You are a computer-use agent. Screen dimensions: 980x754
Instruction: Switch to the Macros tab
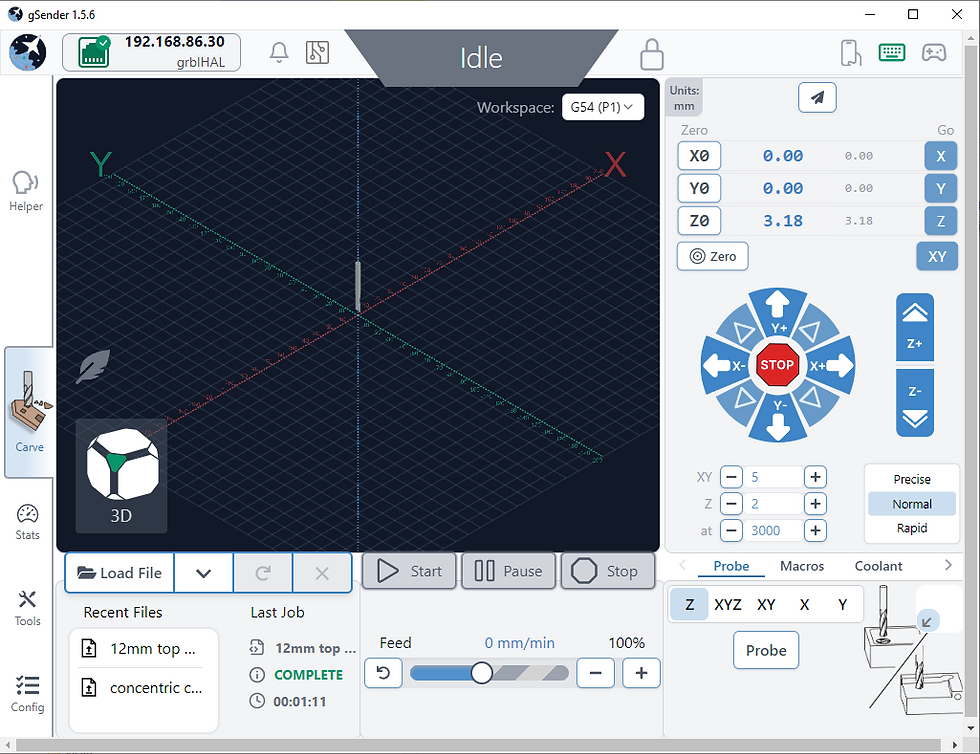click(x=802, y=566)
